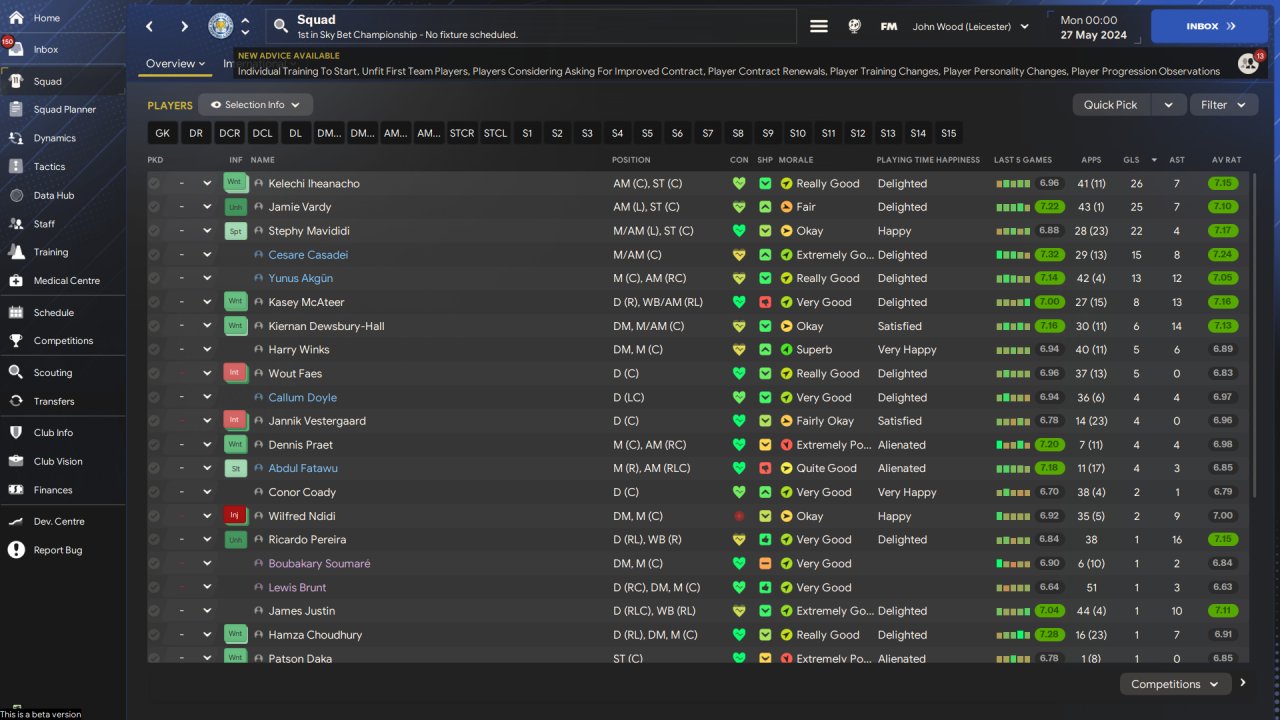The image size is (1280, 720).
Task: Open Club Vision in the sidebar
Action: coord(63,462)
